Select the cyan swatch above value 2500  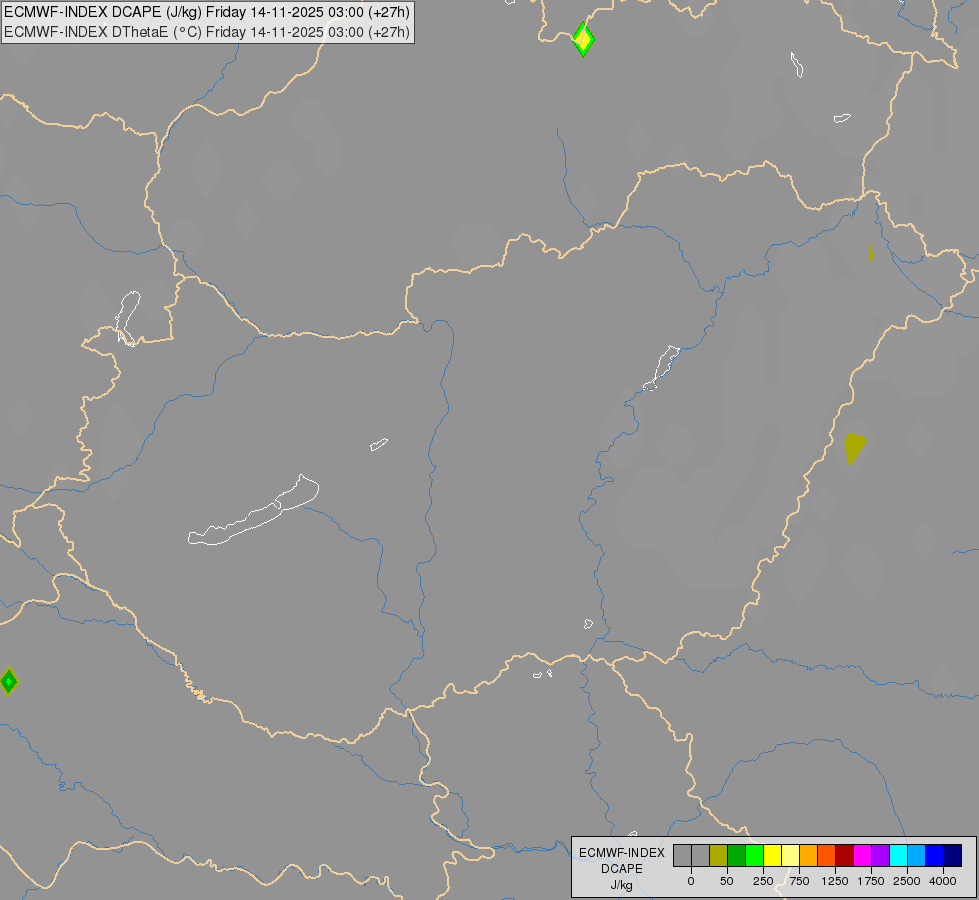[x=899, y=855]
